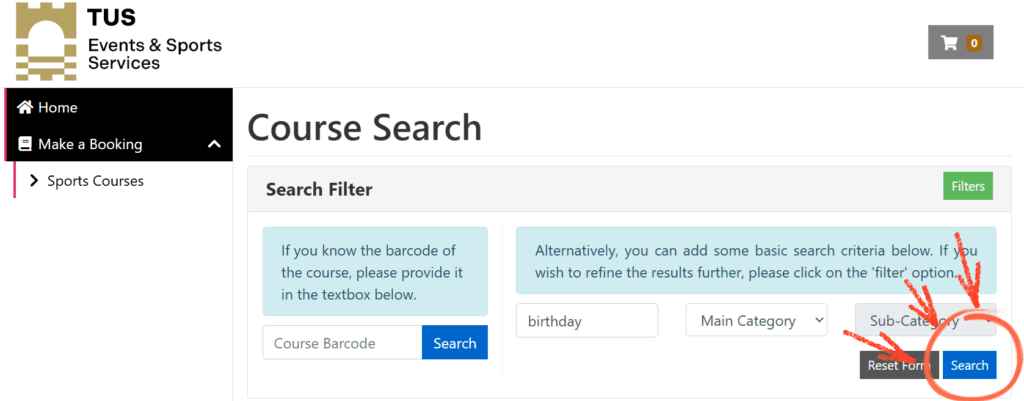This screenshot has width=1024, height=401.
Task: Go to the Home menu item
Action: pyautogui.click(x=58, y=107)
